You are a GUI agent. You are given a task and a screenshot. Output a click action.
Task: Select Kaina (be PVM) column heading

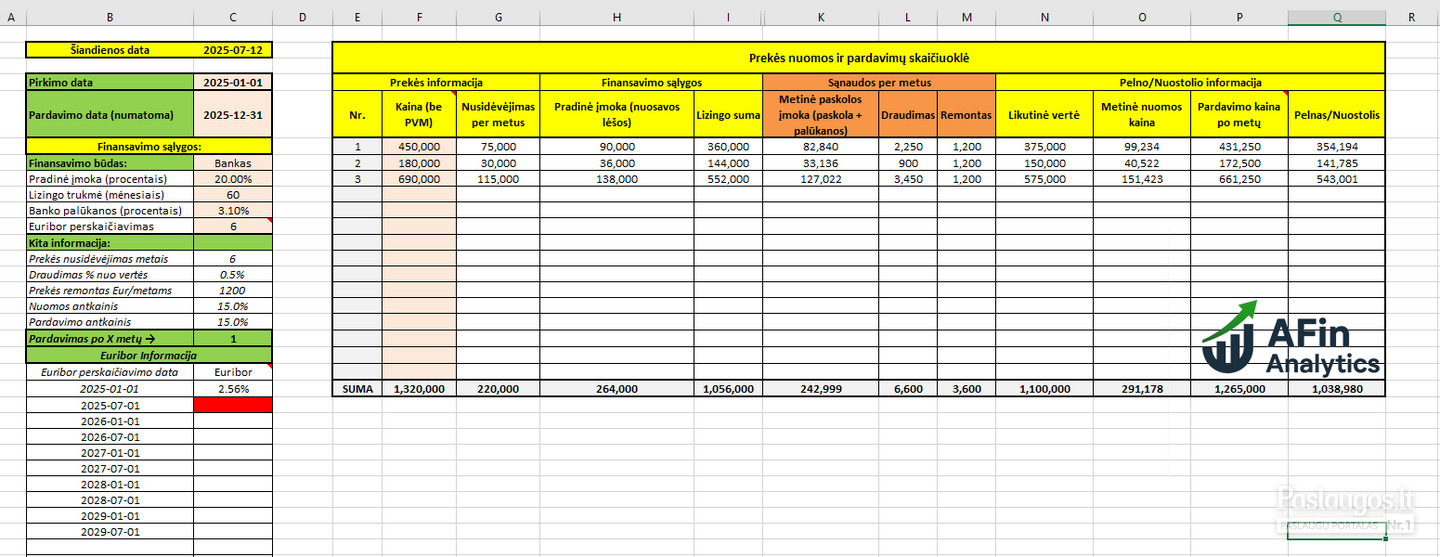(x=419, y=115)
